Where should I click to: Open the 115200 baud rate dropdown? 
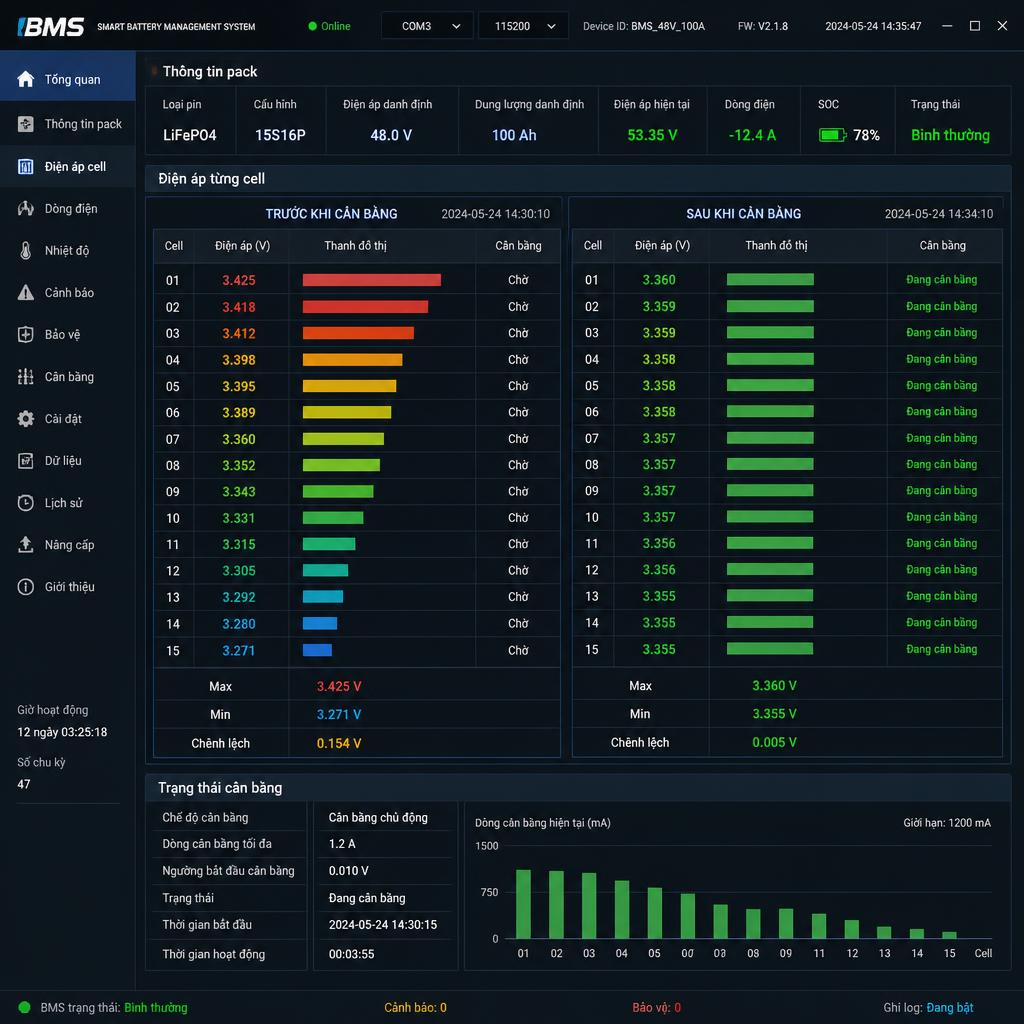523,26
